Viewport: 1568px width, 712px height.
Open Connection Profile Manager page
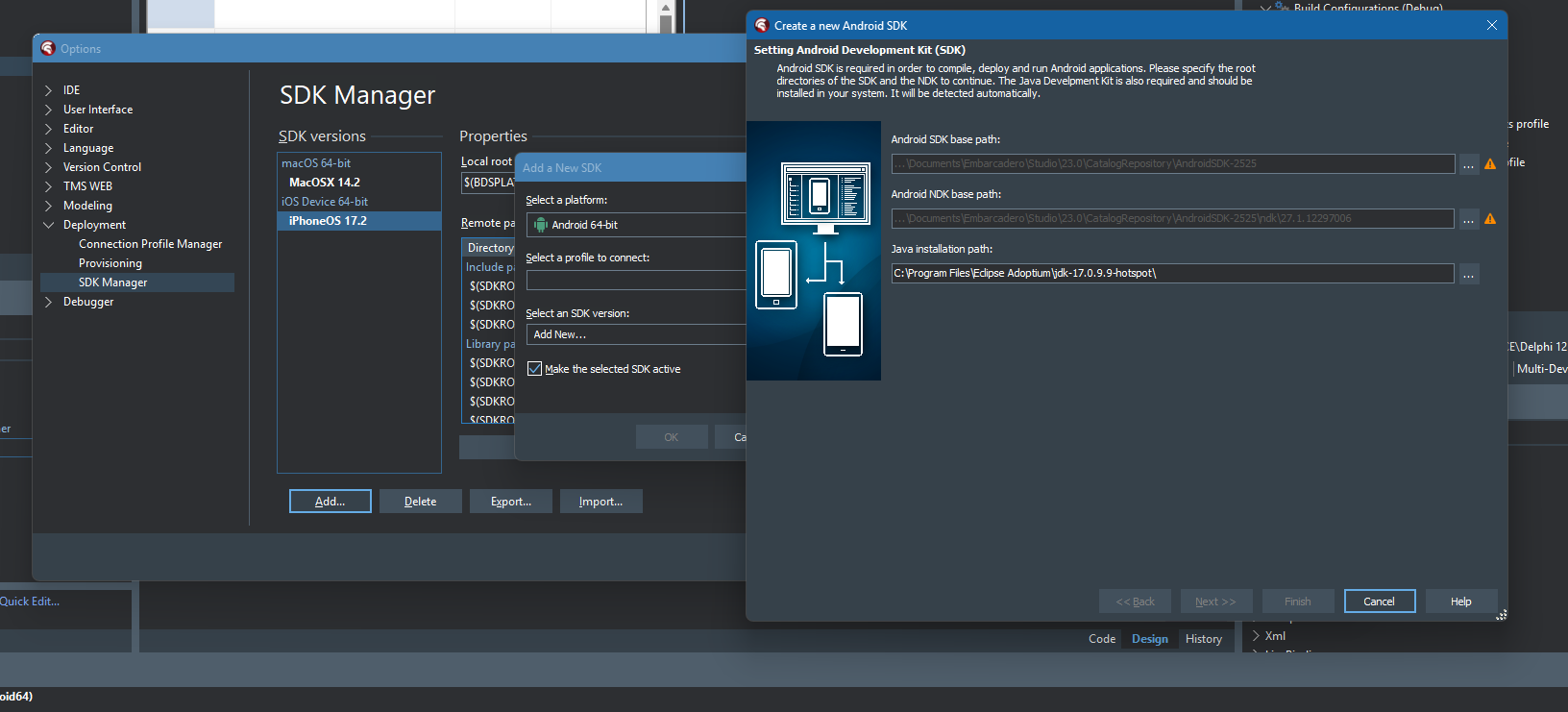(x=150, y=244)
